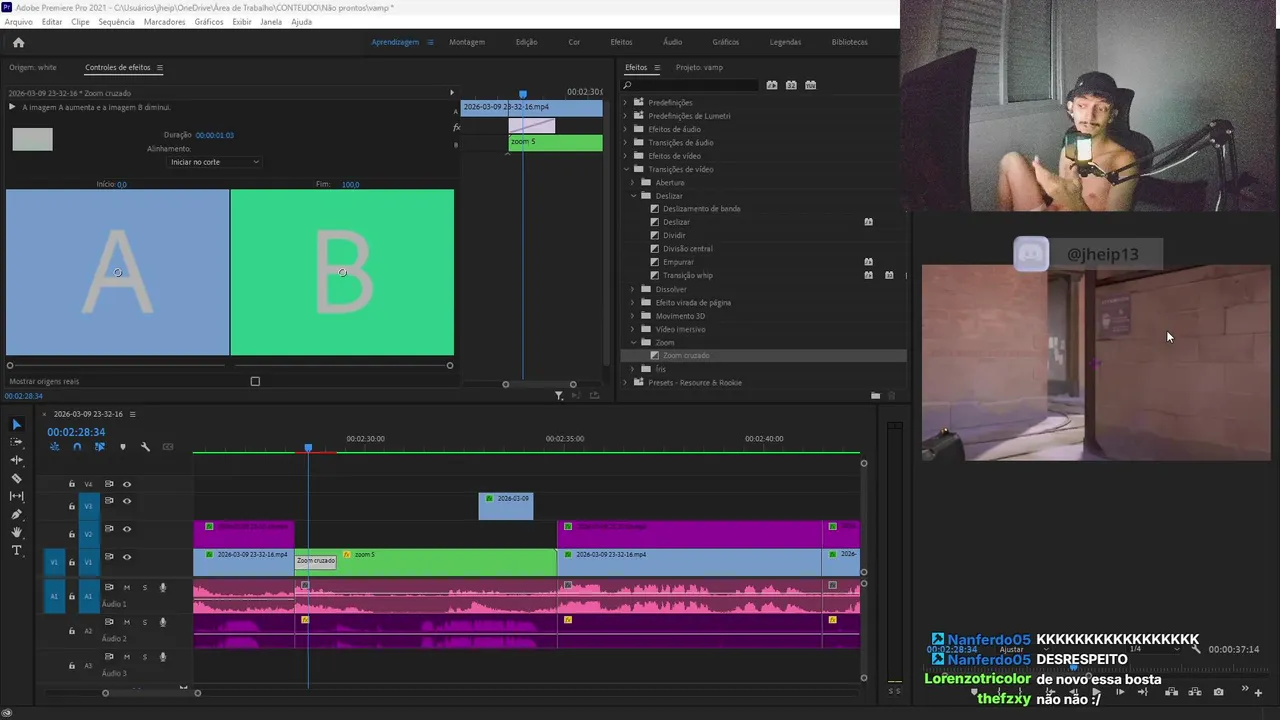This screenshot has width=1280, height=720.
Task: Go to the Home screen icon
Action: 18,42
